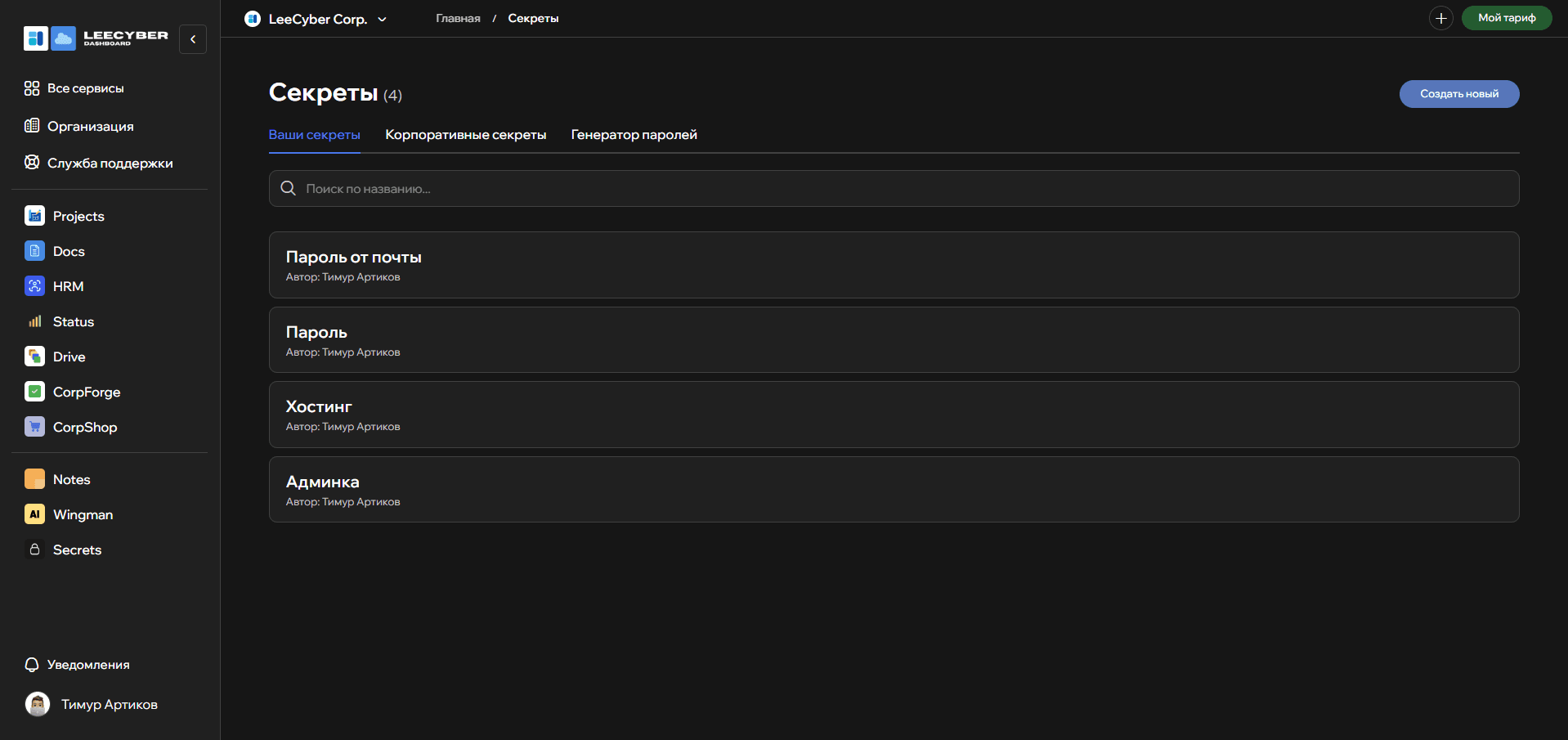This screenshot has height=740, width=1568.
Task: Open Notes from the sidebar
Action: coord(71,479)
